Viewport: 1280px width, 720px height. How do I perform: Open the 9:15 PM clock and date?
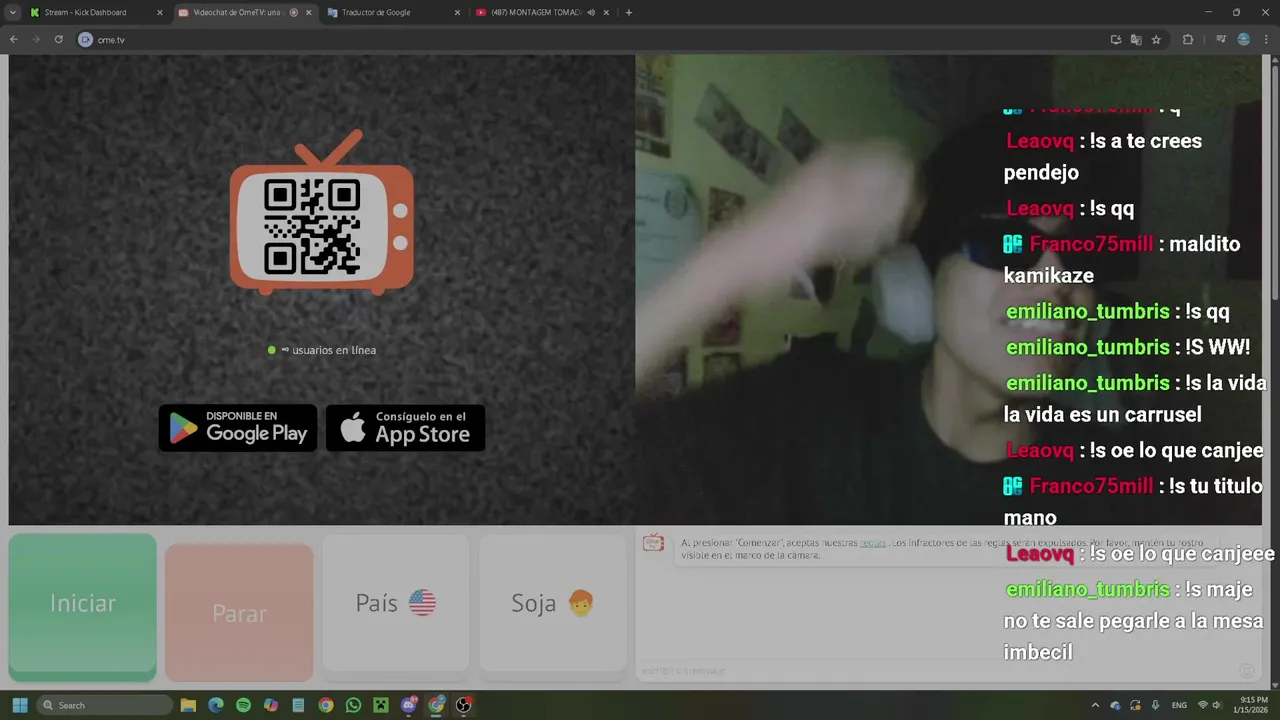[1253, 705]
